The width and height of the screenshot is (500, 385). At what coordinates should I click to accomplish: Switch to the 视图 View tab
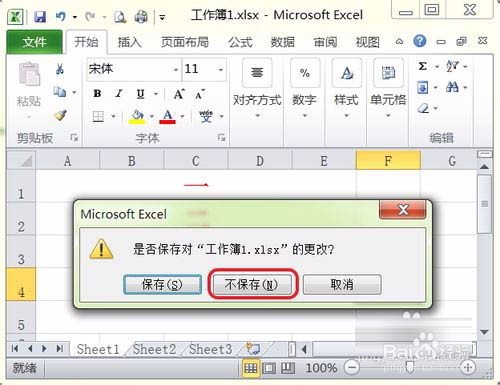coord(367,42)
